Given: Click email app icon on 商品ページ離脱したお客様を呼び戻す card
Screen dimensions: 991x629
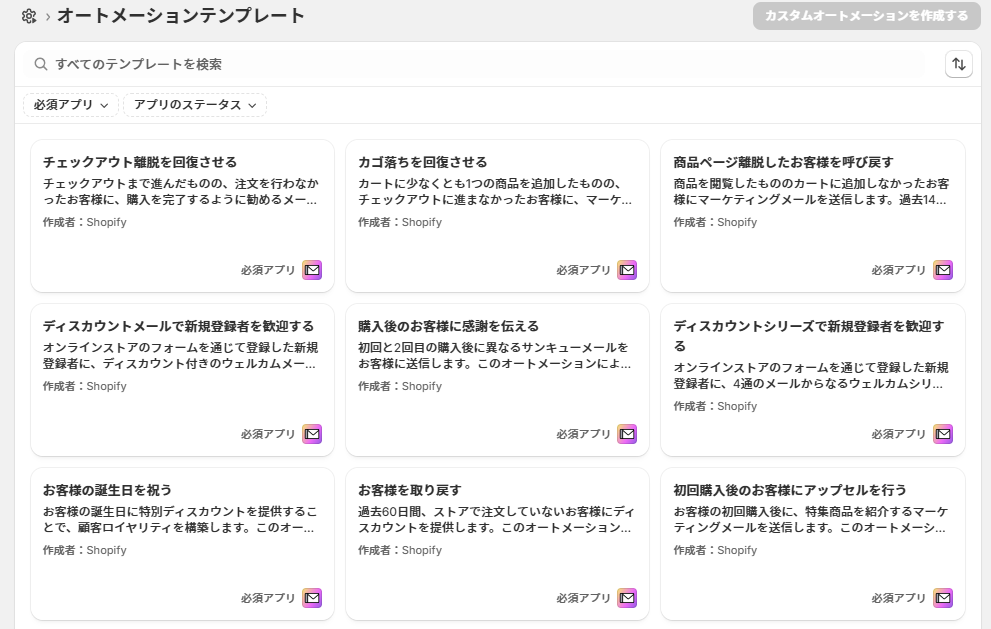Looking at the screenshot, I should point(942,270).
